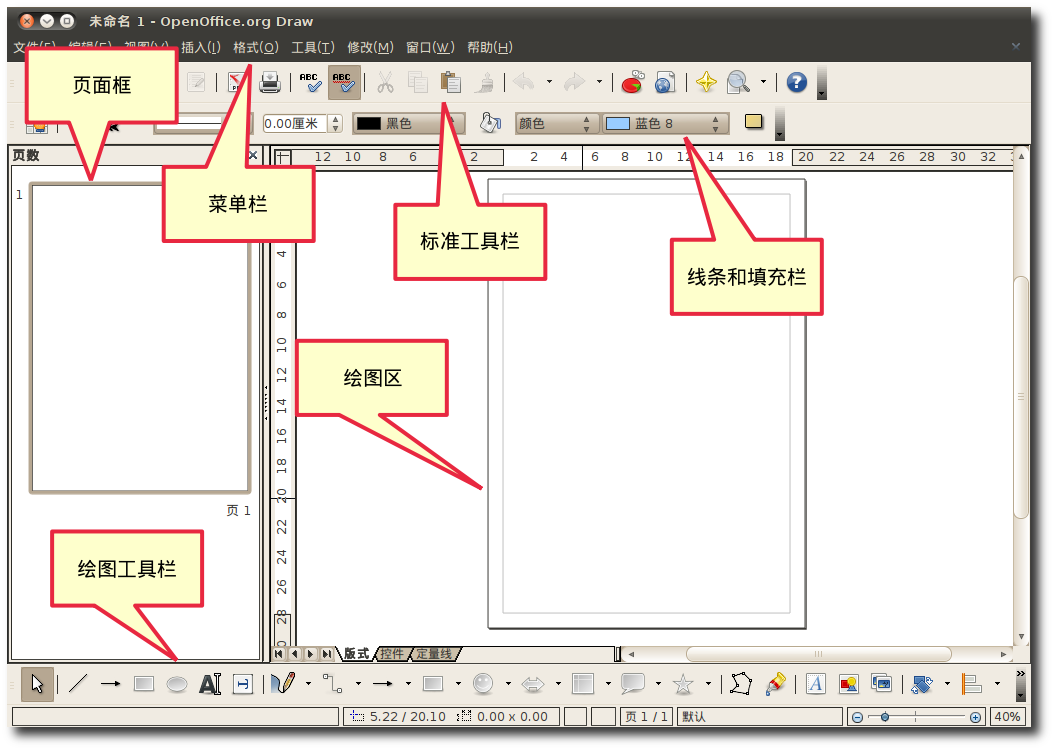Open the area style 颜色 dropdown

(555, 123)
